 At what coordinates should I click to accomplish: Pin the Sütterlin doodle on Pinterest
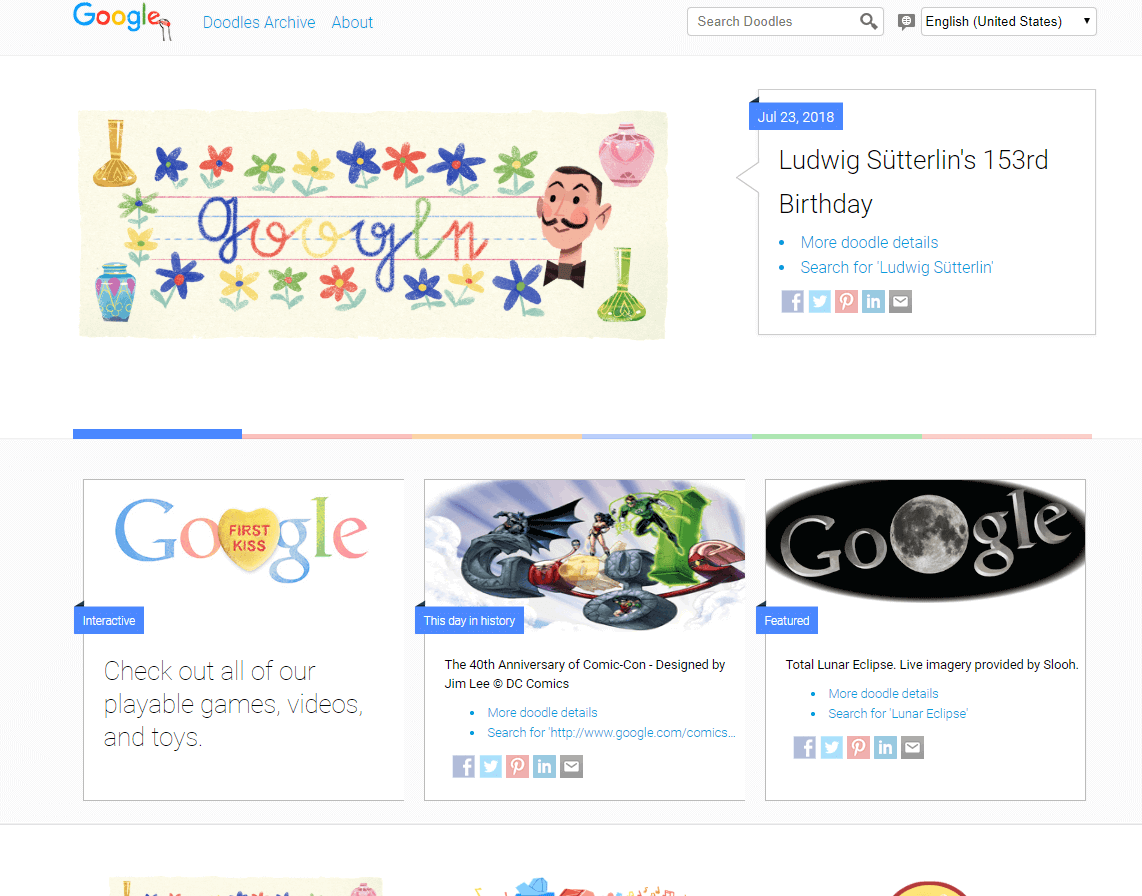(846, 302)
